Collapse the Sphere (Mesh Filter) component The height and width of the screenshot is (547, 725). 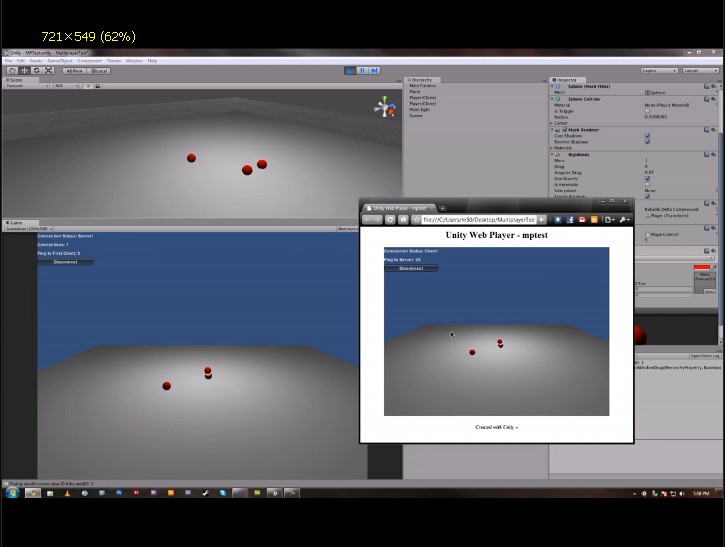click(552, 86)
